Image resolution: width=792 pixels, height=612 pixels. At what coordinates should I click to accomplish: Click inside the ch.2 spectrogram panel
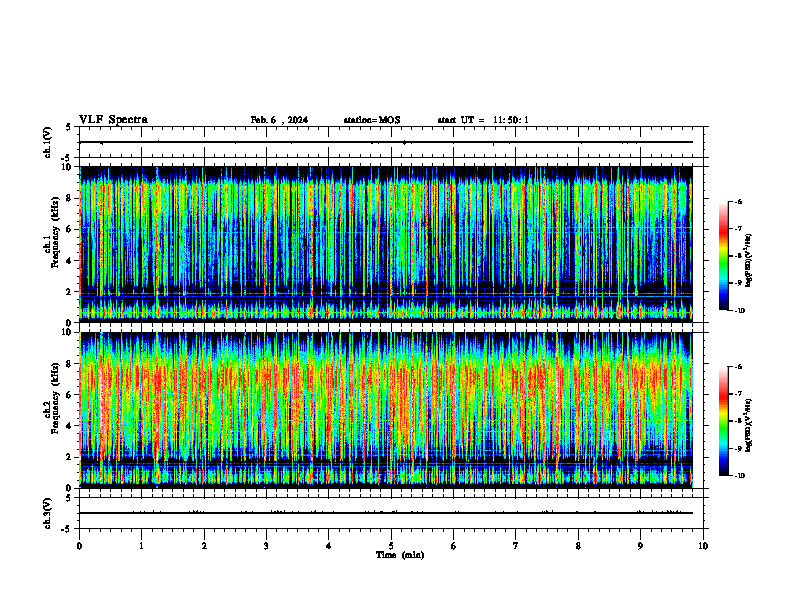[x=386, y=410]
